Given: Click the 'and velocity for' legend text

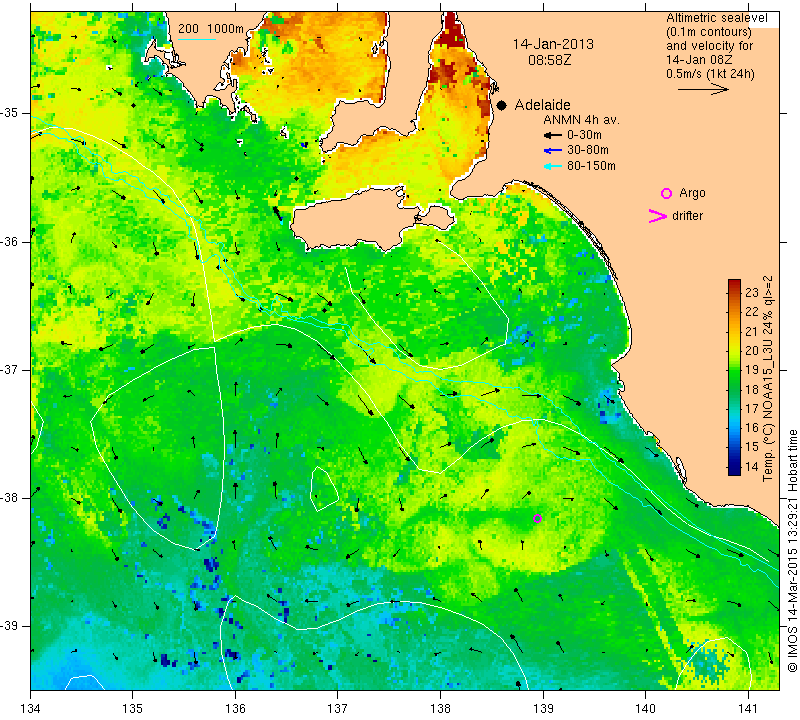Looking at the screenshot, I should point(710,46).
